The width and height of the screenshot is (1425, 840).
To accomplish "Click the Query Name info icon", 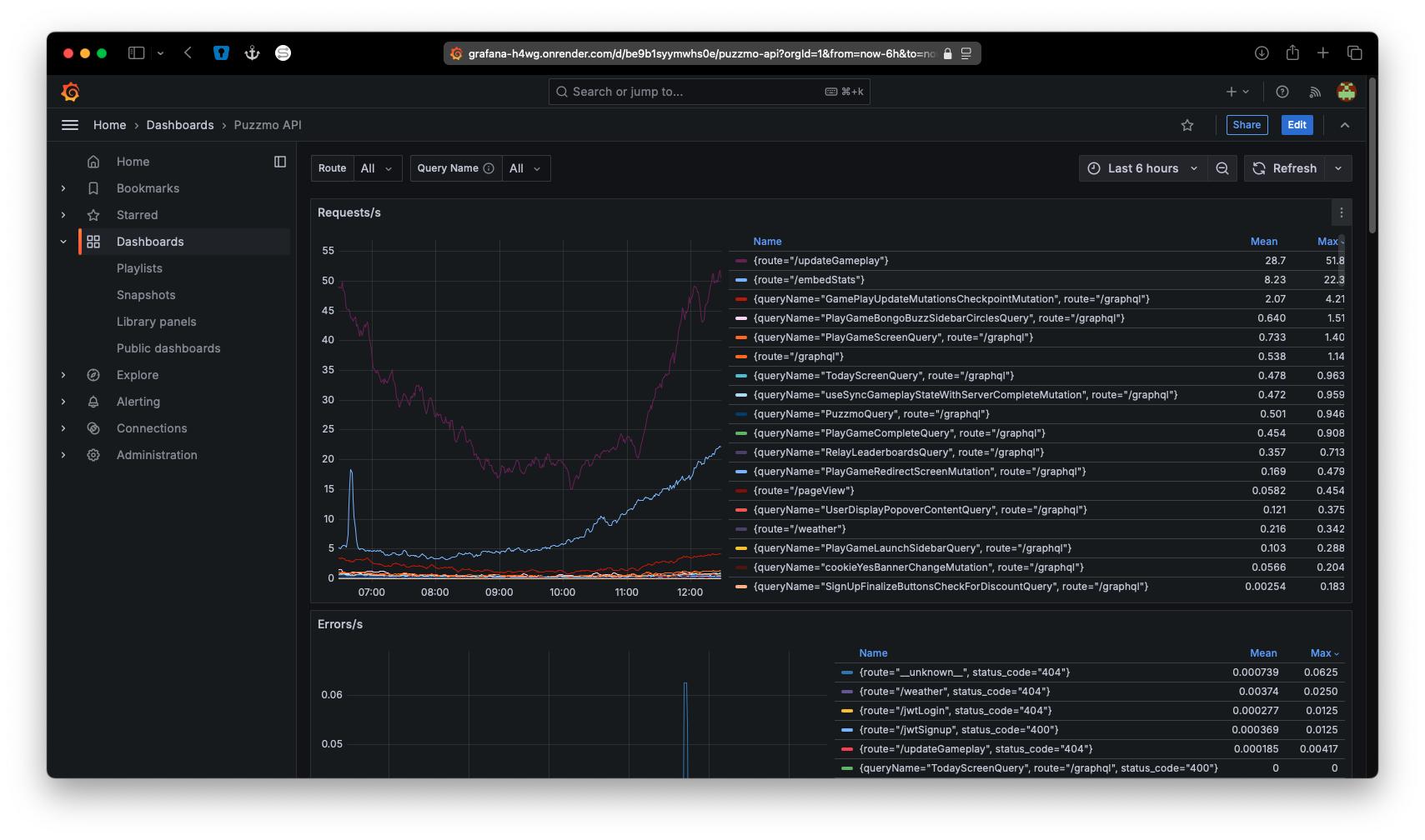I will (x=489, y=168).
